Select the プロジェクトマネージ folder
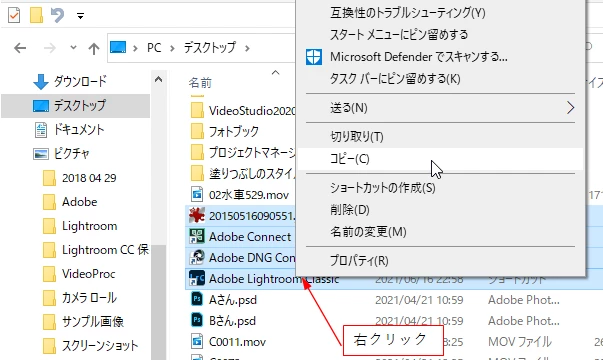Image resolution: width=603 pixels, height=360 pixels. pos(242,152)
